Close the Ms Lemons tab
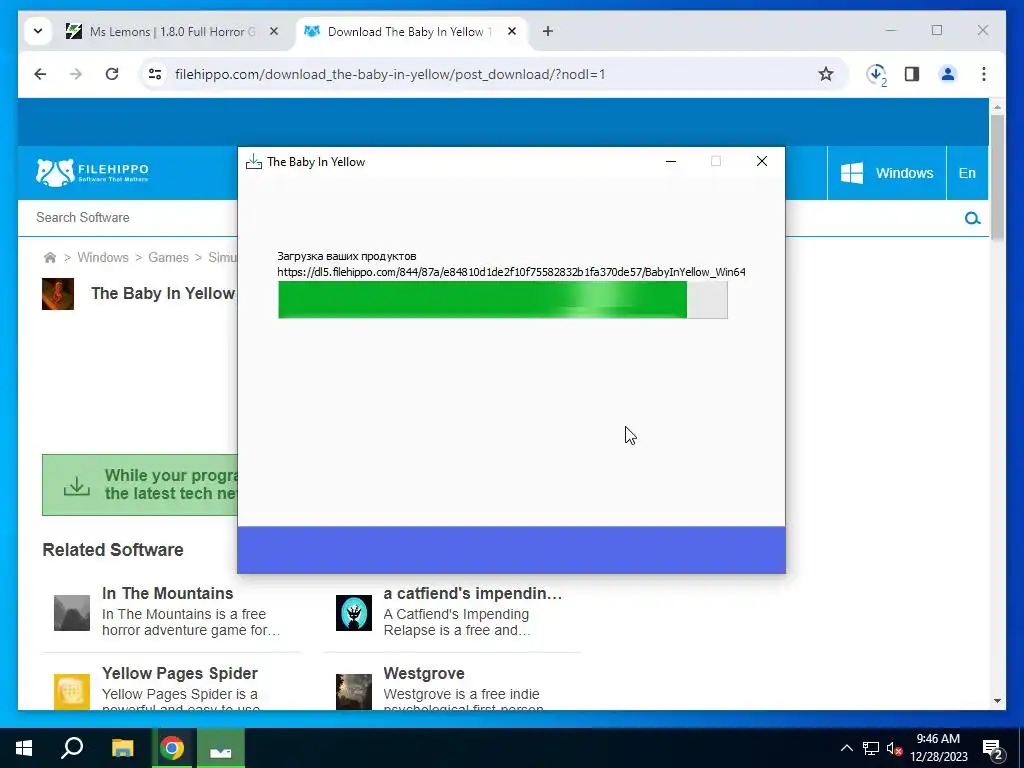The image size is (1024, 768). 274,31
